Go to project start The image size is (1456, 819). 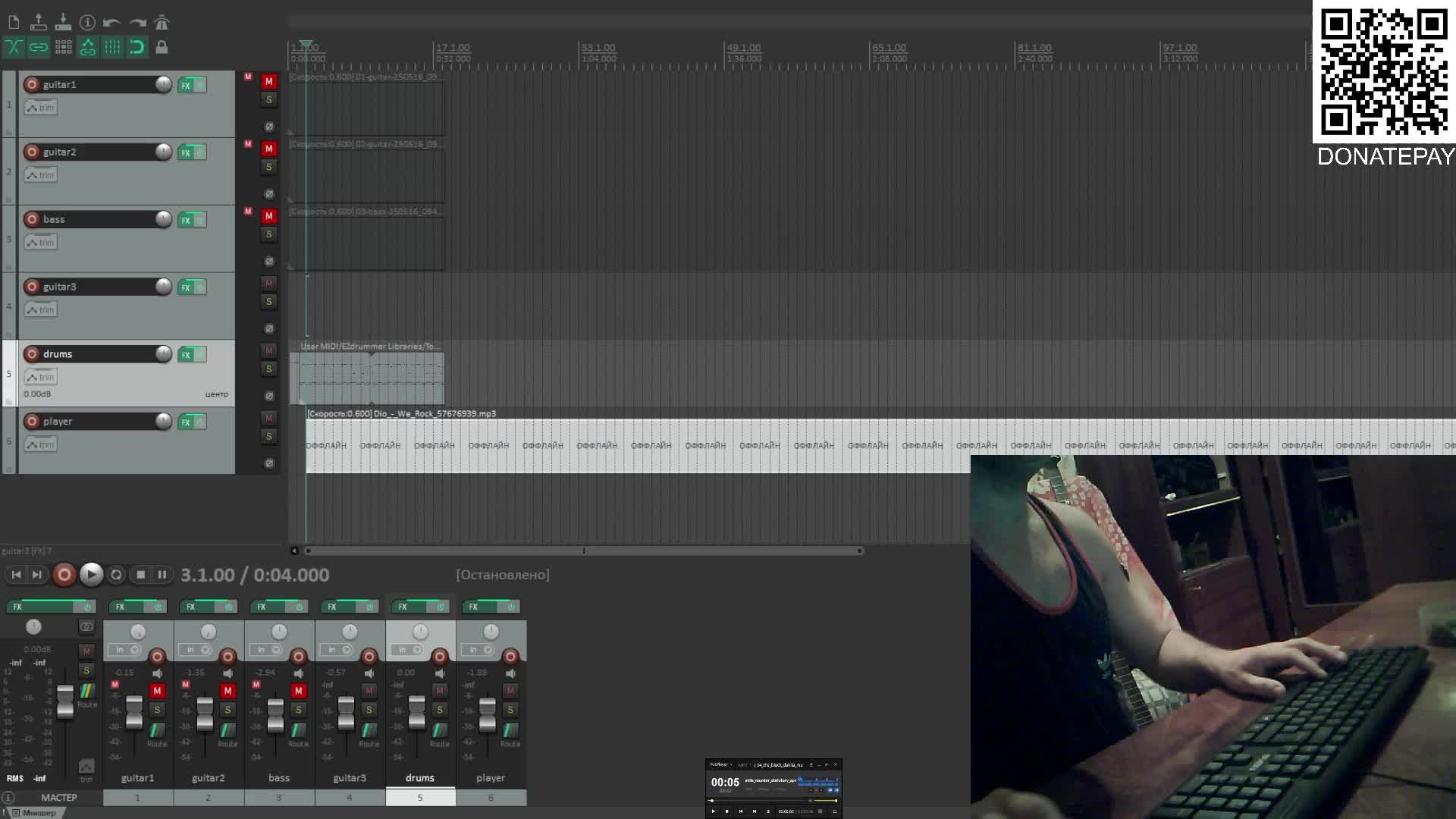(x=16, y=575)
